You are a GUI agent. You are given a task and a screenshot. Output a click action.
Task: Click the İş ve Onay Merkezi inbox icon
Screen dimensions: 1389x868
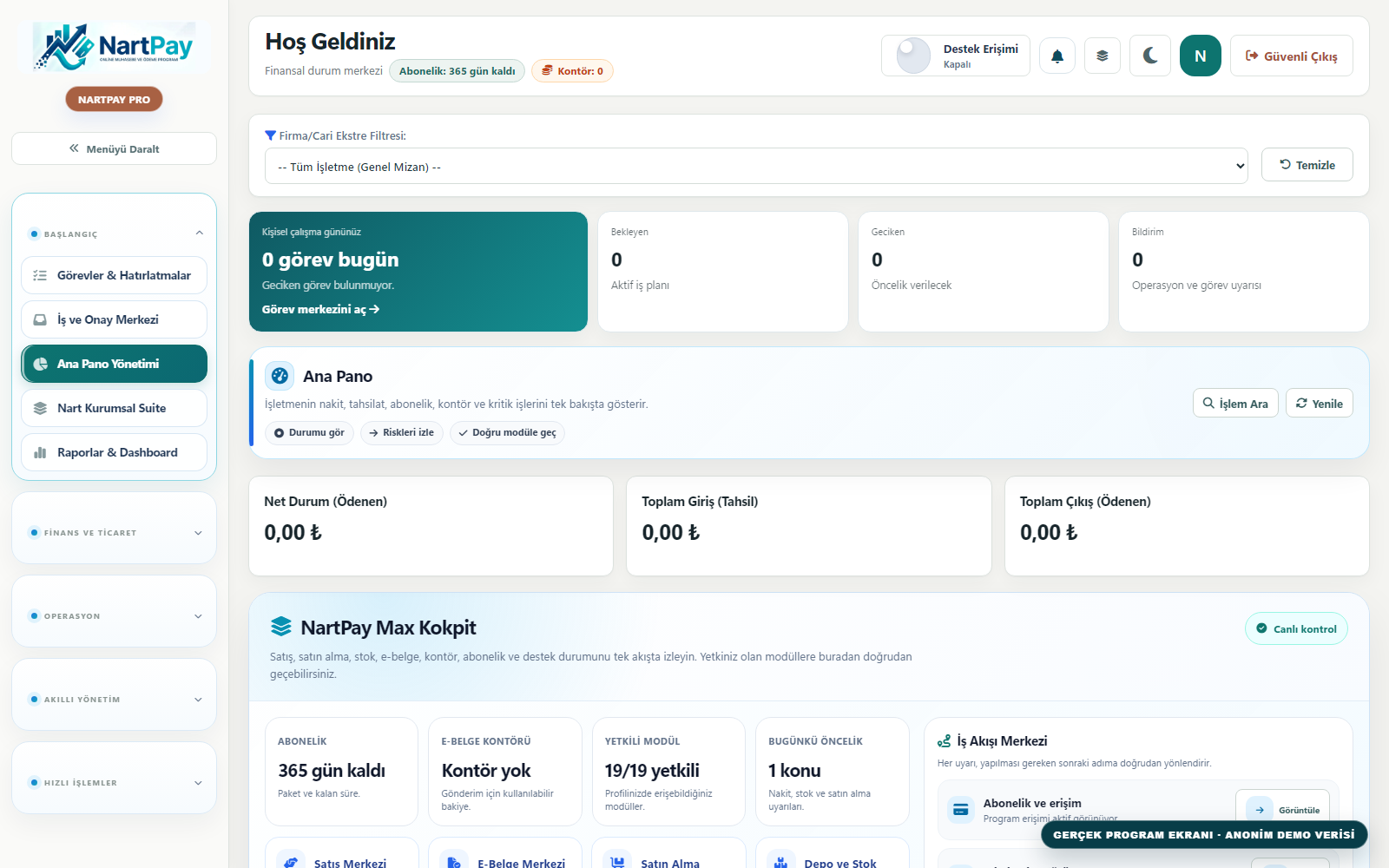point(40,319)
